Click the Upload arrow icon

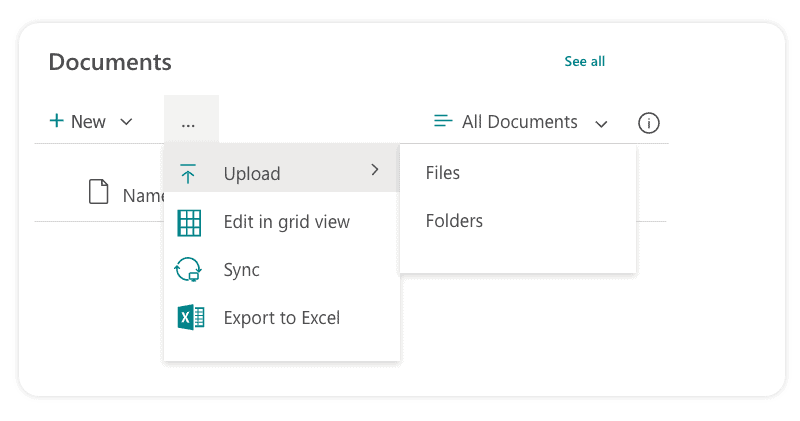tap(188, 174)
